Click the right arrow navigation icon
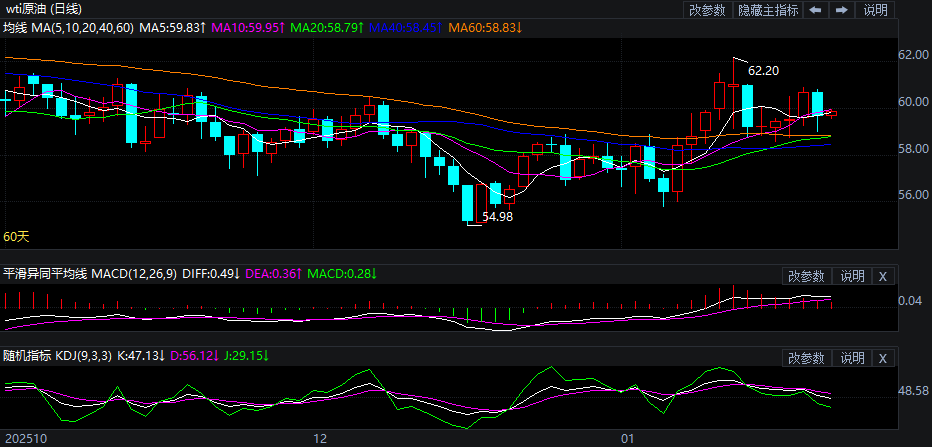 point(841,10)
